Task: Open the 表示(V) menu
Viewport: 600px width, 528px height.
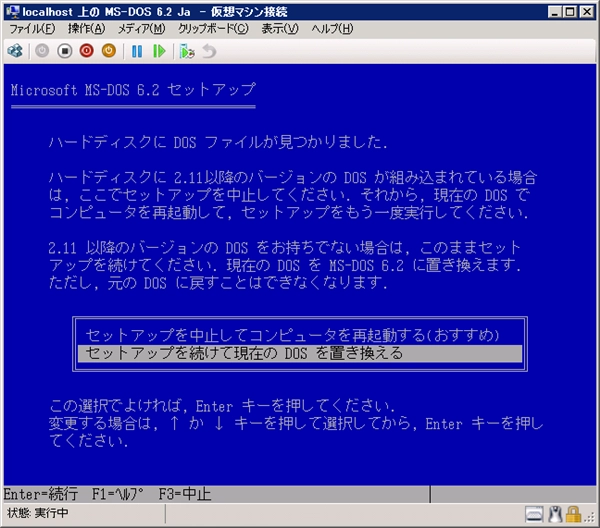Action: (280, 29)
